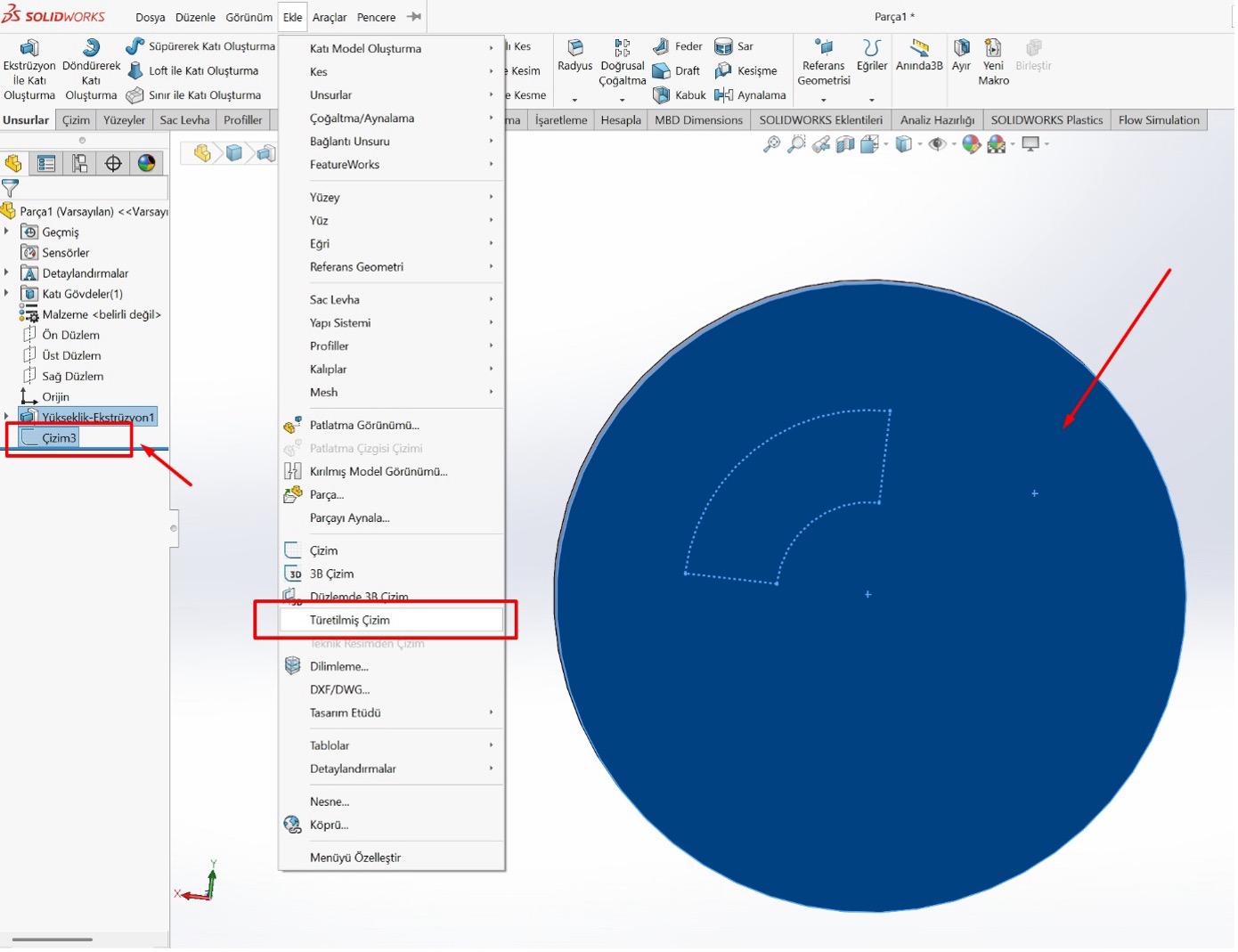The image size is (1238, 952).
Task: Select the Section View tool
Action: 845,143
